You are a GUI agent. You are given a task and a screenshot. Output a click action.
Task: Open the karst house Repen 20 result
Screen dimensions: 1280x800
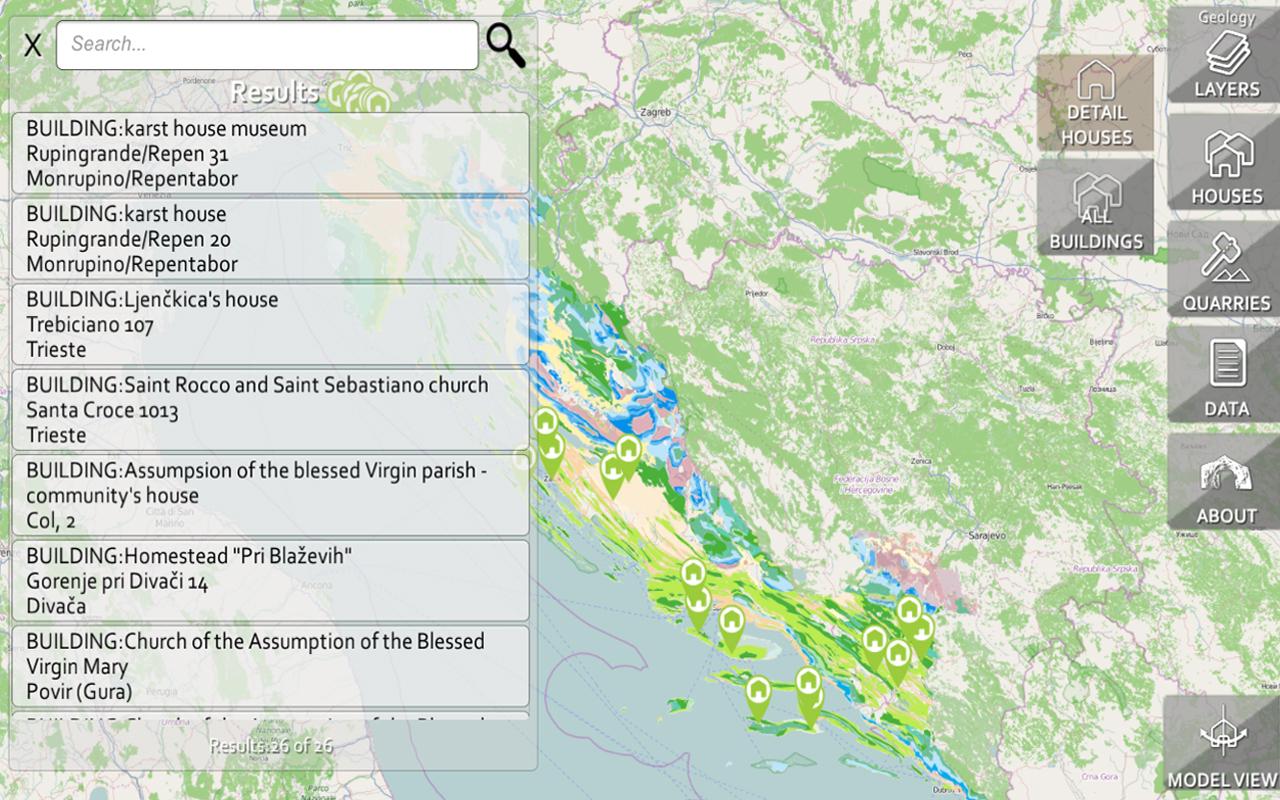[270, 239]
